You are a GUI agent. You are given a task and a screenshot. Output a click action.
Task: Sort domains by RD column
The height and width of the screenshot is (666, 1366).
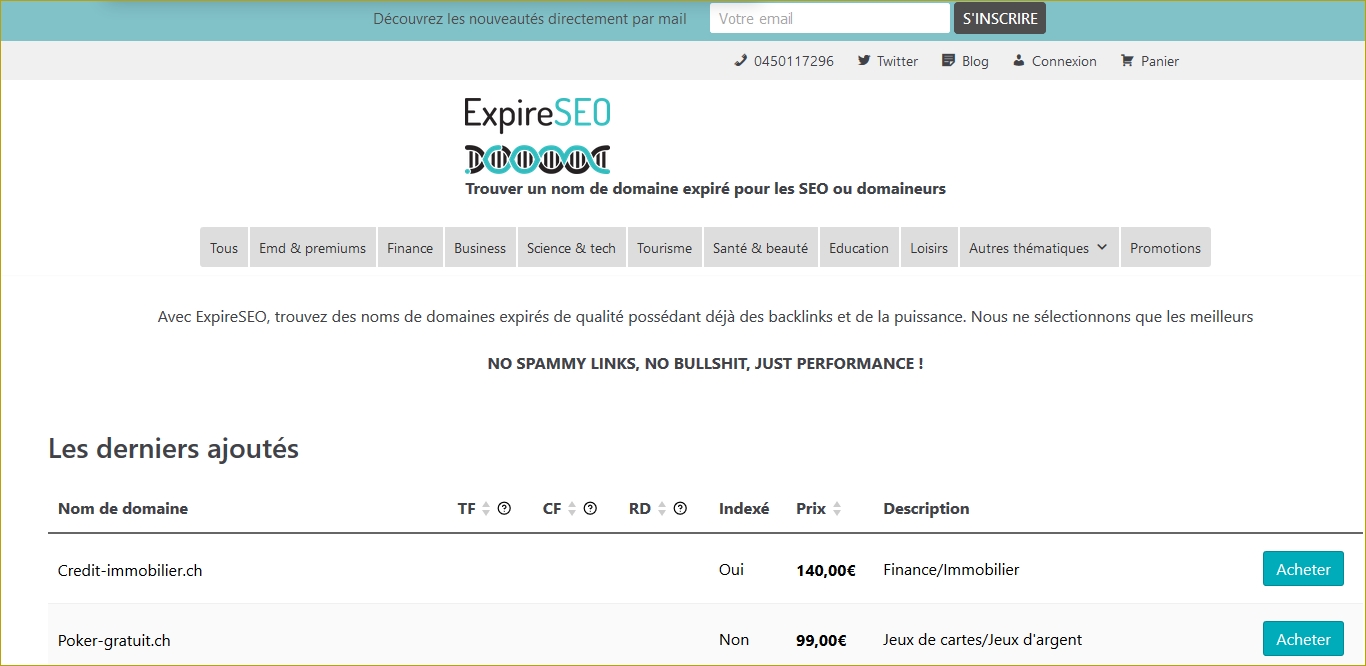point(660,508)
